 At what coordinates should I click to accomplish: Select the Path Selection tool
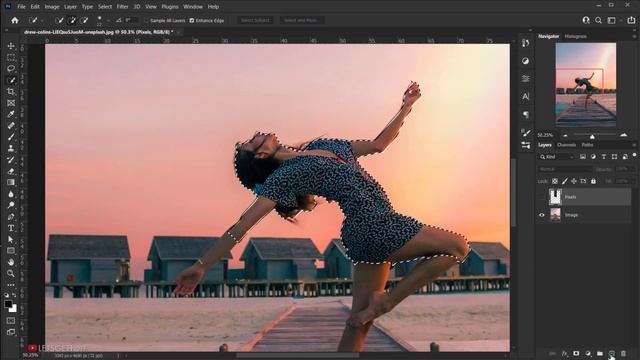pyautogui.click(x=11, y=239)
